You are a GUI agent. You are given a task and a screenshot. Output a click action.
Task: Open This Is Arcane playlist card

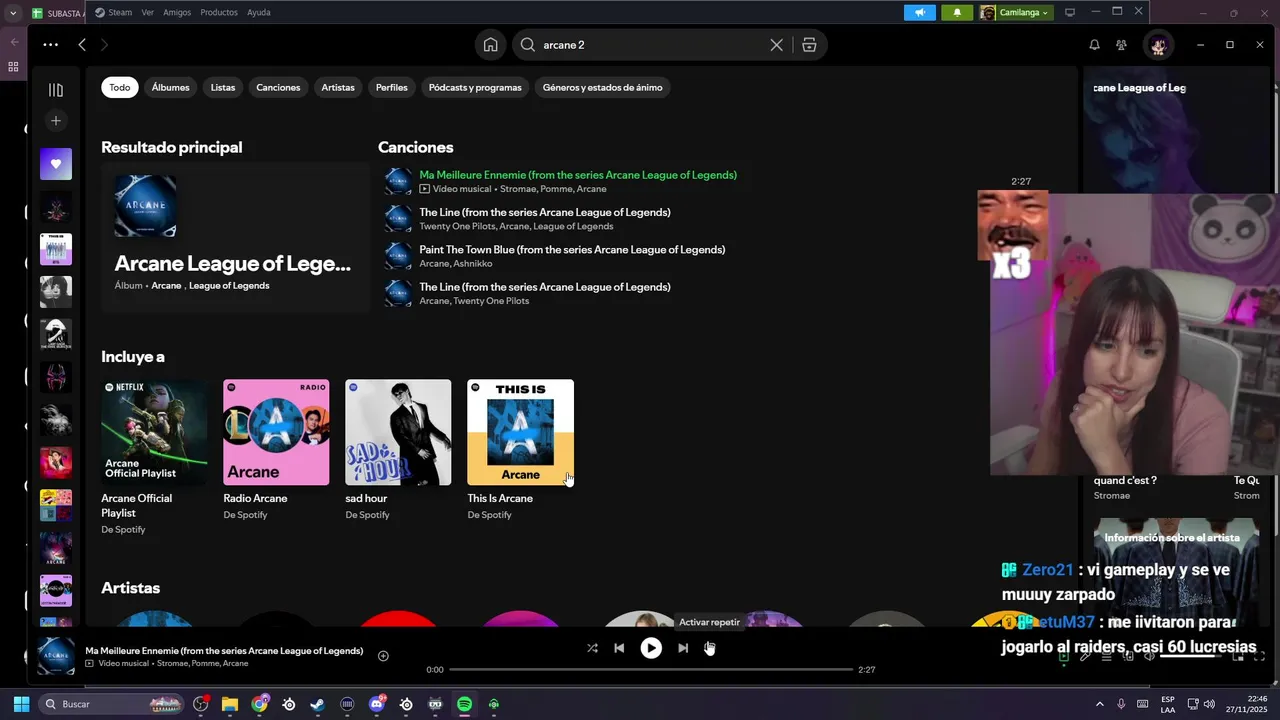[x=520, y=451]
